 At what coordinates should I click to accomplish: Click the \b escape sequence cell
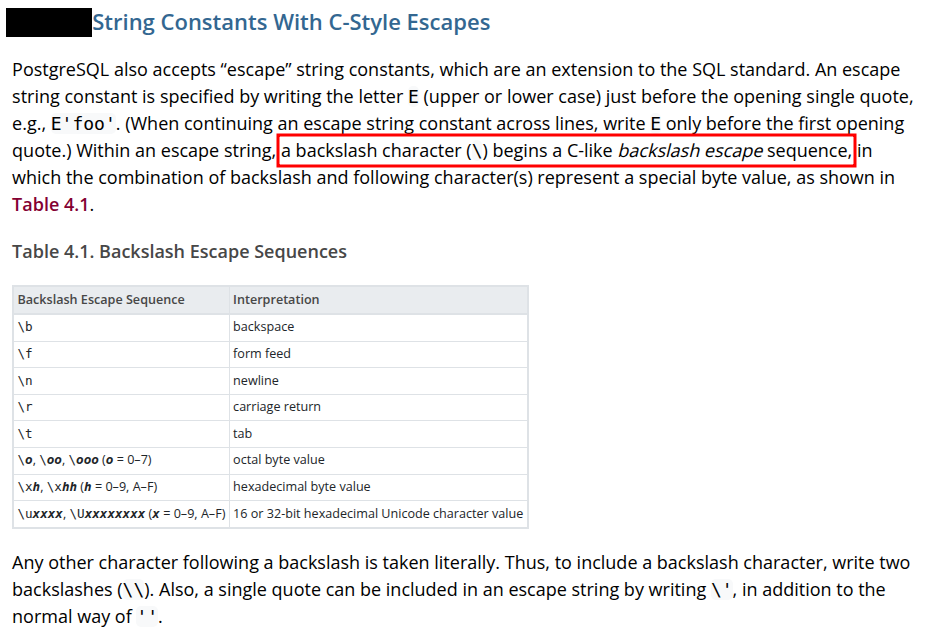(26, 327)
